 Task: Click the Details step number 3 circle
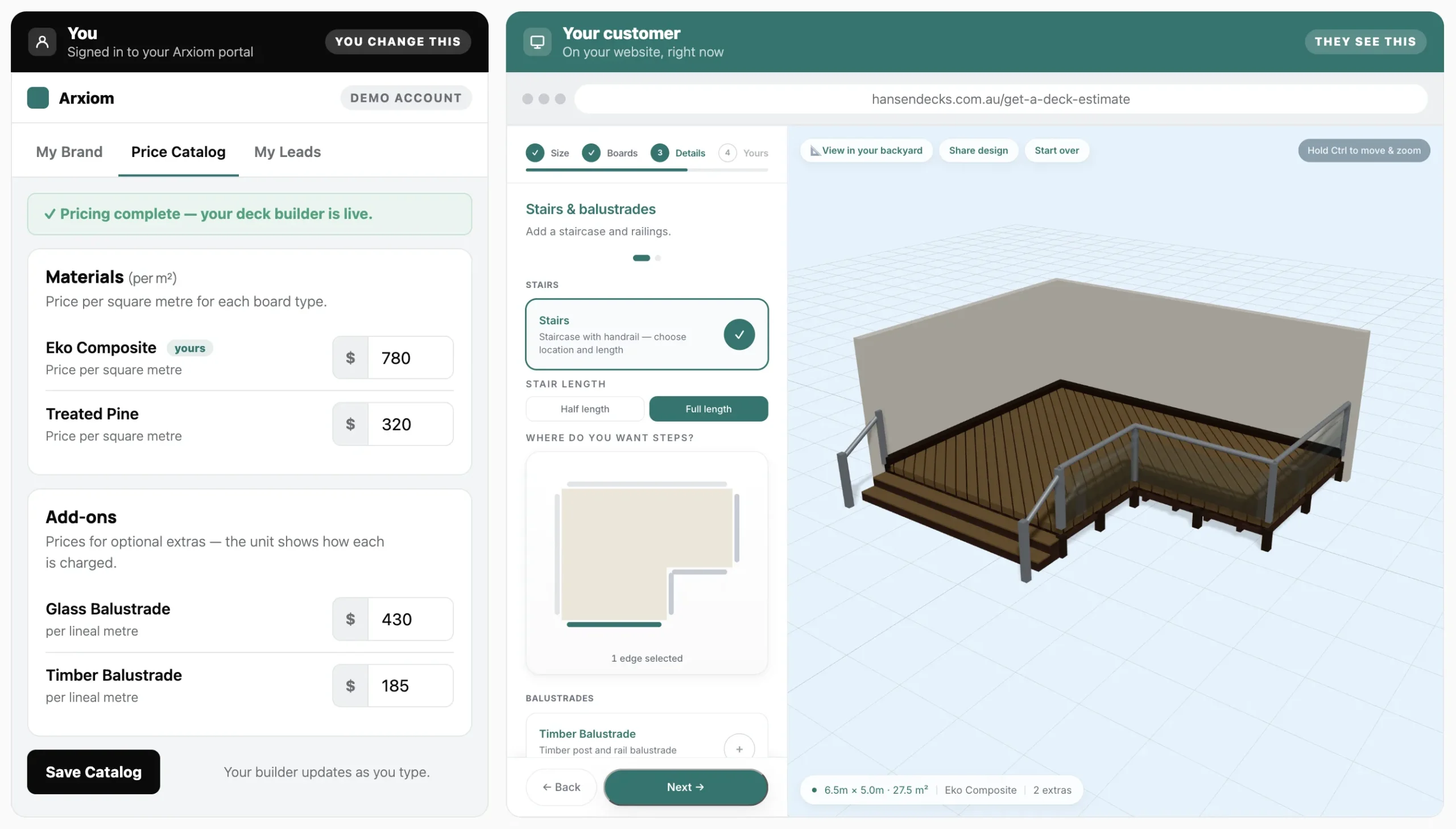point(659,152)
